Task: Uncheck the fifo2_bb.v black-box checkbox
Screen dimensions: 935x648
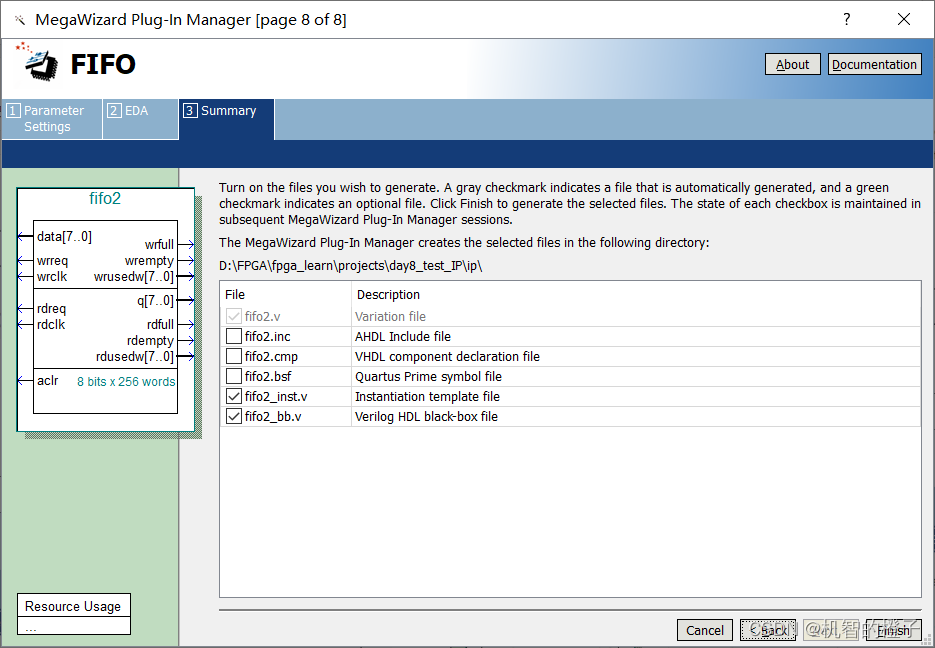Action: click(x=234, y=416)
